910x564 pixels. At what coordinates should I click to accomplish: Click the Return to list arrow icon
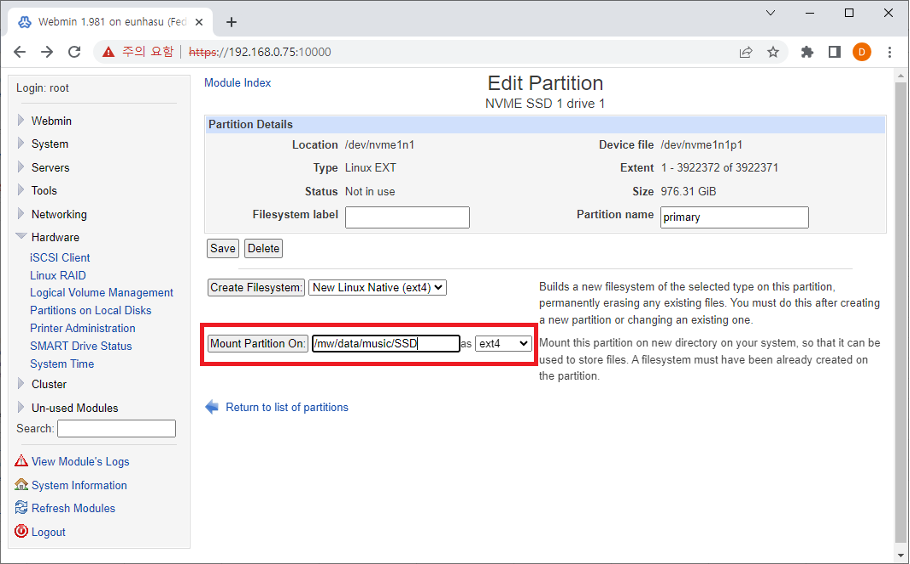tap(211, 407)
